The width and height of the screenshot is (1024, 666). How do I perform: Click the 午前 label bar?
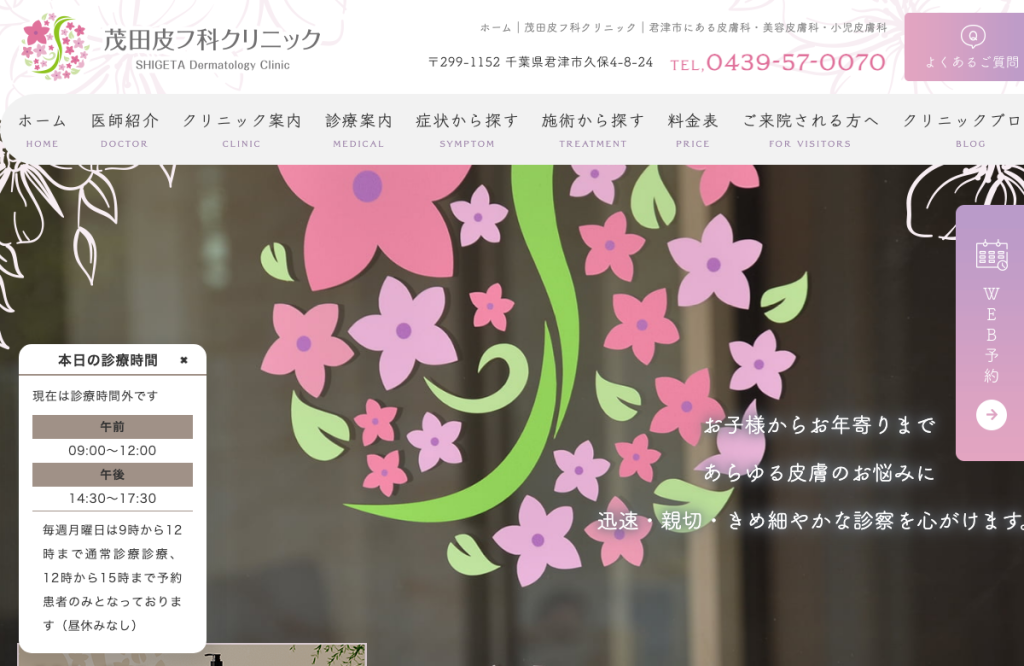(112, 426)
